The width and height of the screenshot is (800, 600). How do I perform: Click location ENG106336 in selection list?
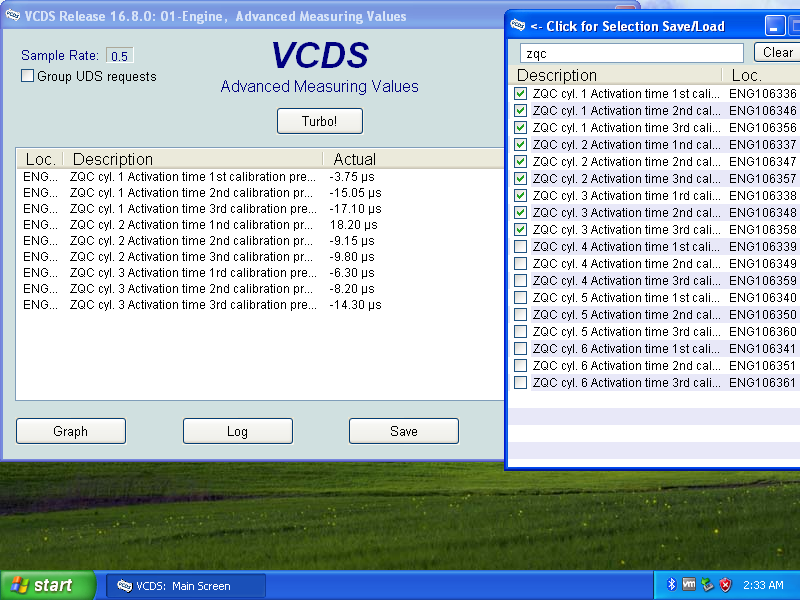(762, 93)
